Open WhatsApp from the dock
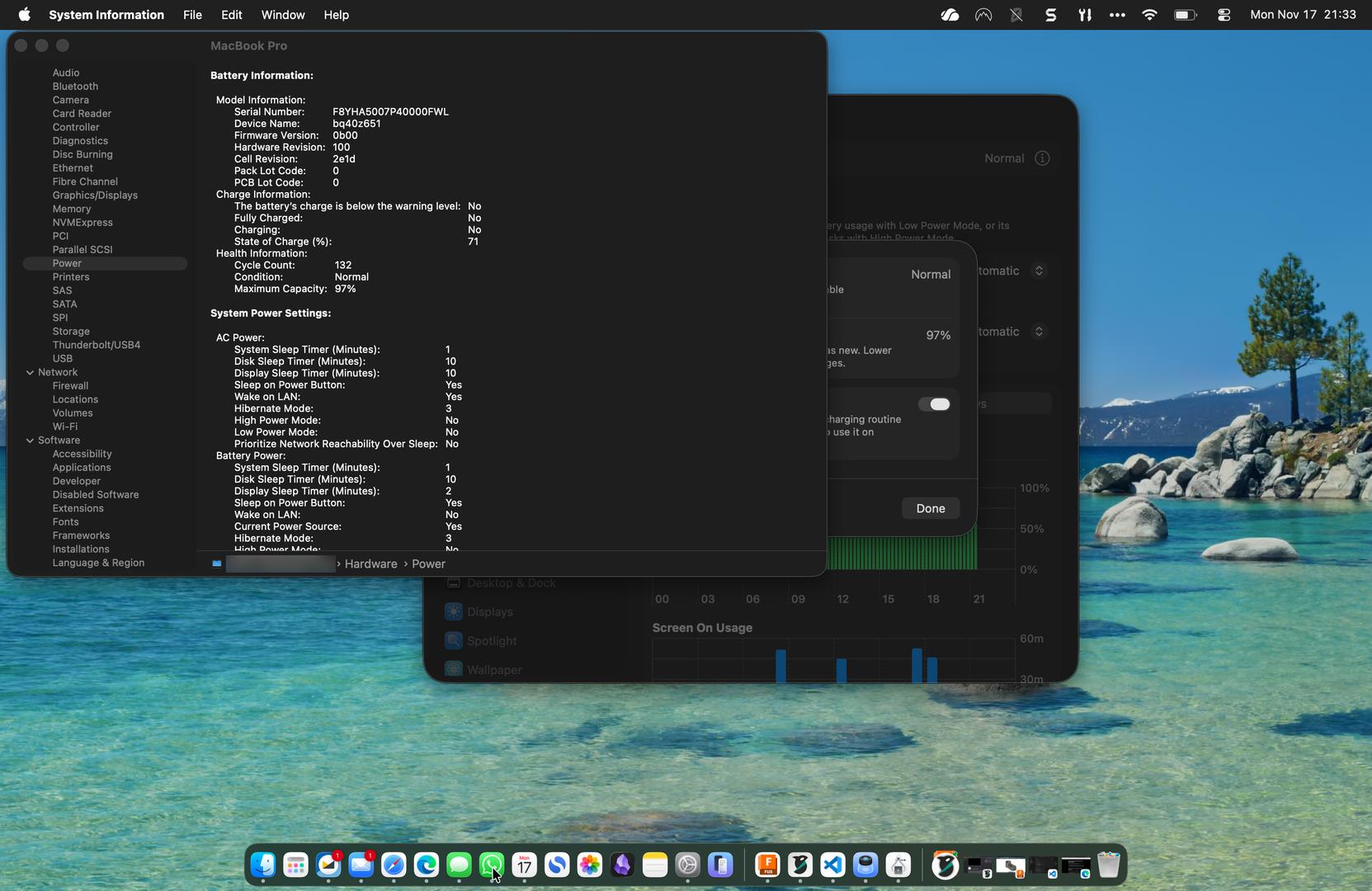This screenshot has width=1372, height=891. pyautogui.click(x=492, y=865)
